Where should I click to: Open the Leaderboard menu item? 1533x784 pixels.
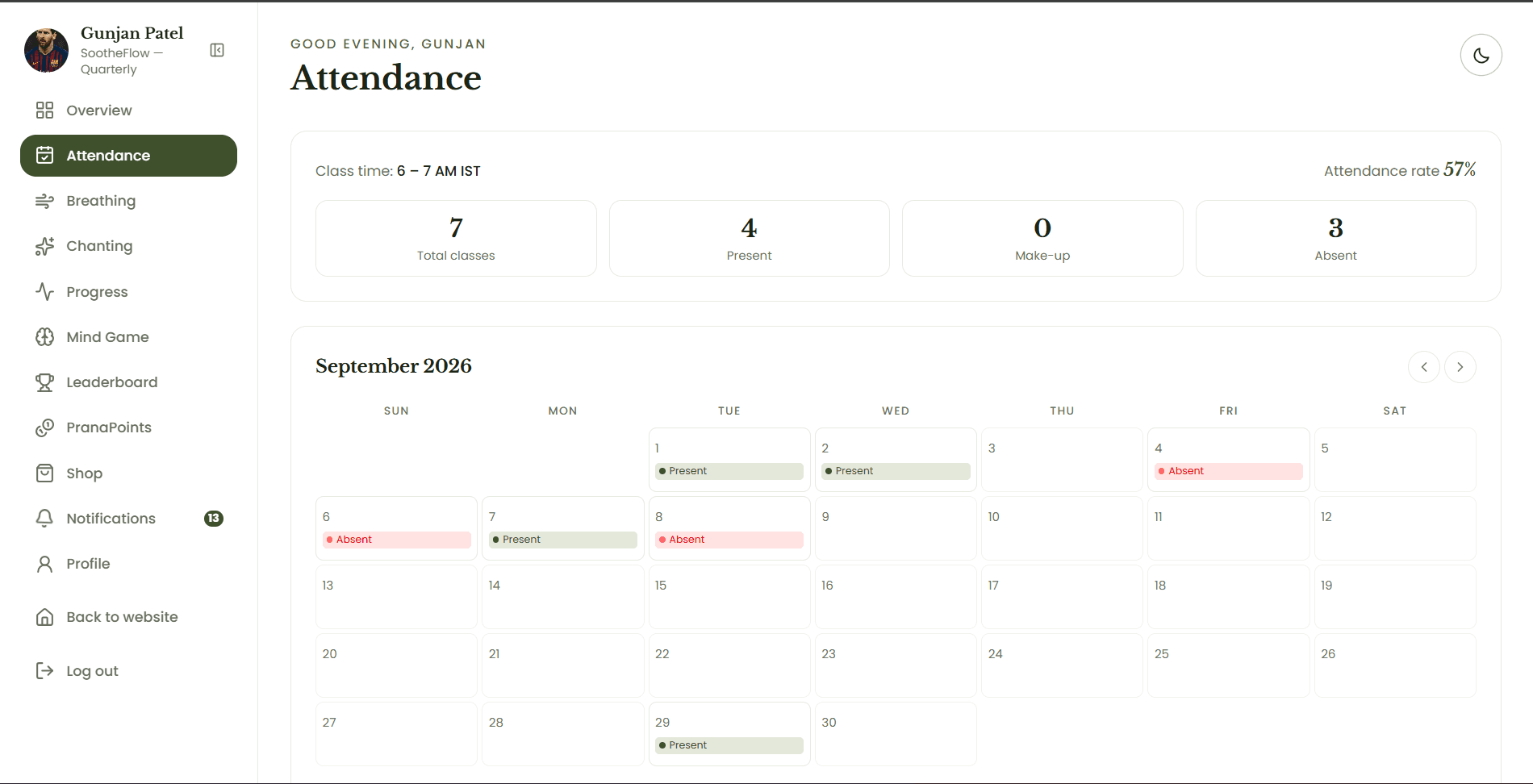[128, 382]
